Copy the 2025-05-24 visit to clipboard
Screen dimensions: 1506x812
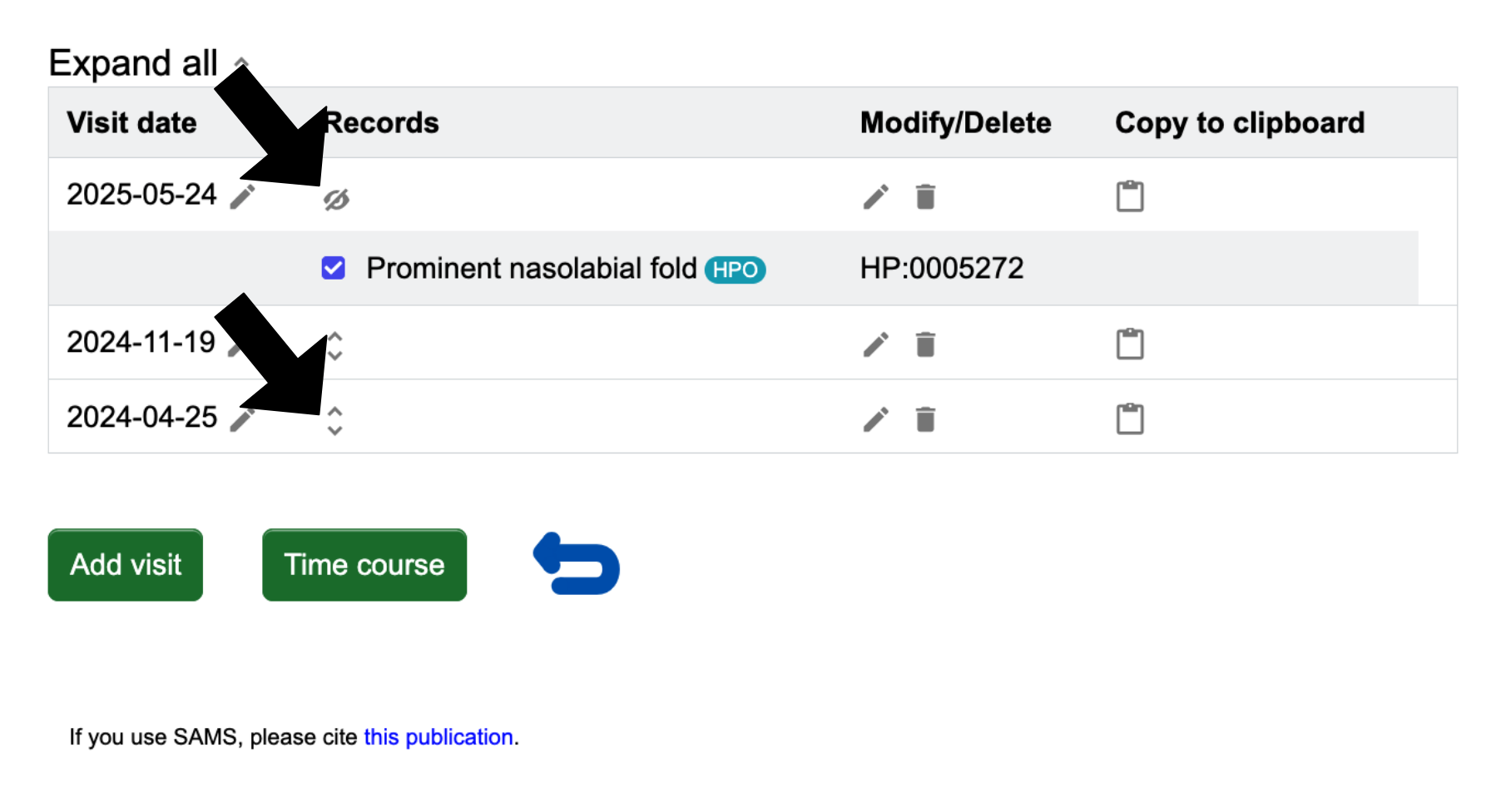point(1130,196)
